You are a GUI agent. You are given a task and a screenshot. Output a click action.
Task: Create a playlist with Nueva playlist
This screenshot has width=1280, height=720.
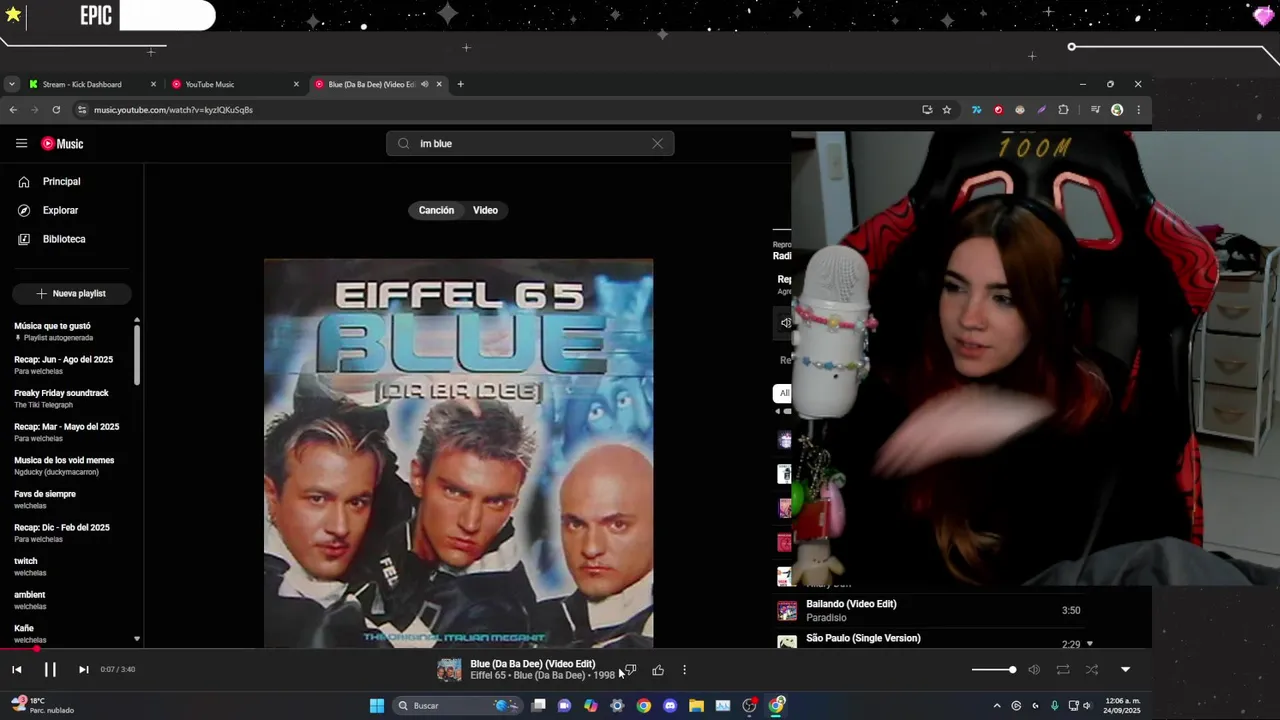71,294
